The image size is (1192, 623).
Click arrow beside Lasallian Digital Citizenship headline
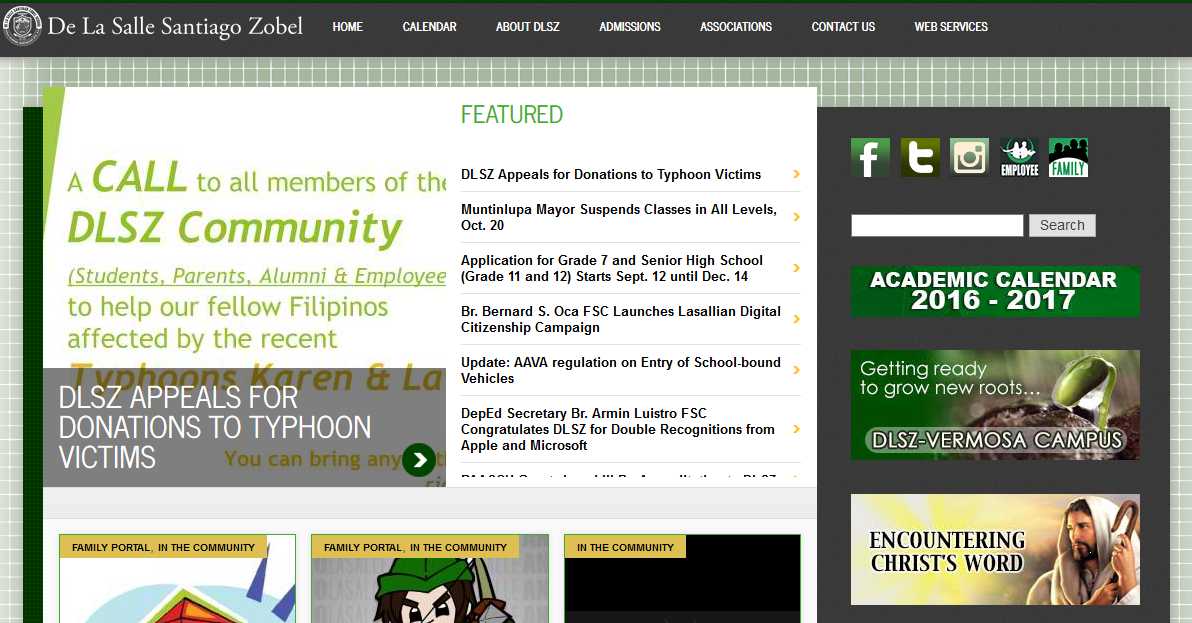tap(796, 319)
